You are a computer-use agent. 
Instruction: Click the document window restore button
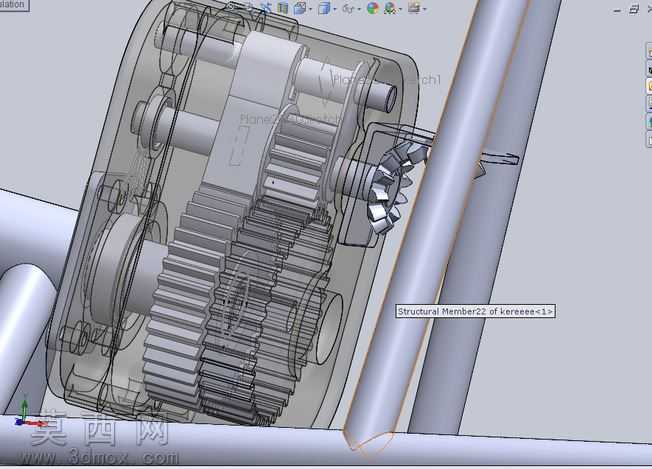(634, 10)
